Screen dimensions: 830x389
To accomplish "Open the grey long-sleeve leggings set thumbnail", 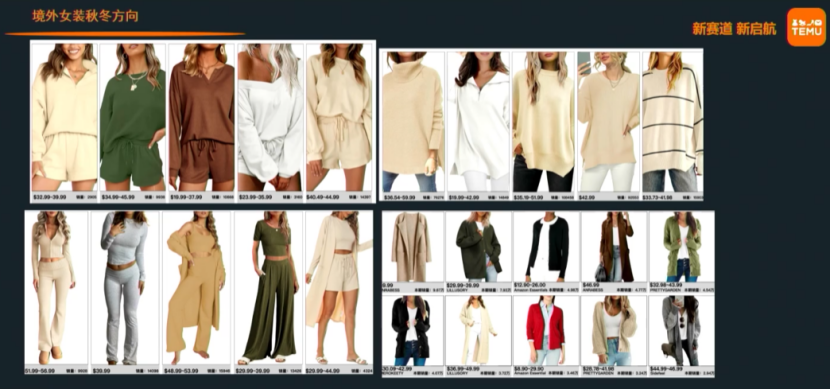I will [125, 288].
